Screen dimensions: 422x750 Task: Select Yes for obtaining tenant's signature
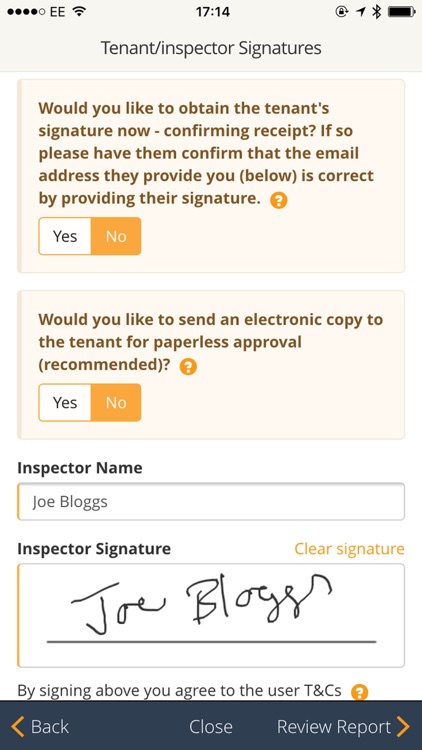click(x=65, y=236)
